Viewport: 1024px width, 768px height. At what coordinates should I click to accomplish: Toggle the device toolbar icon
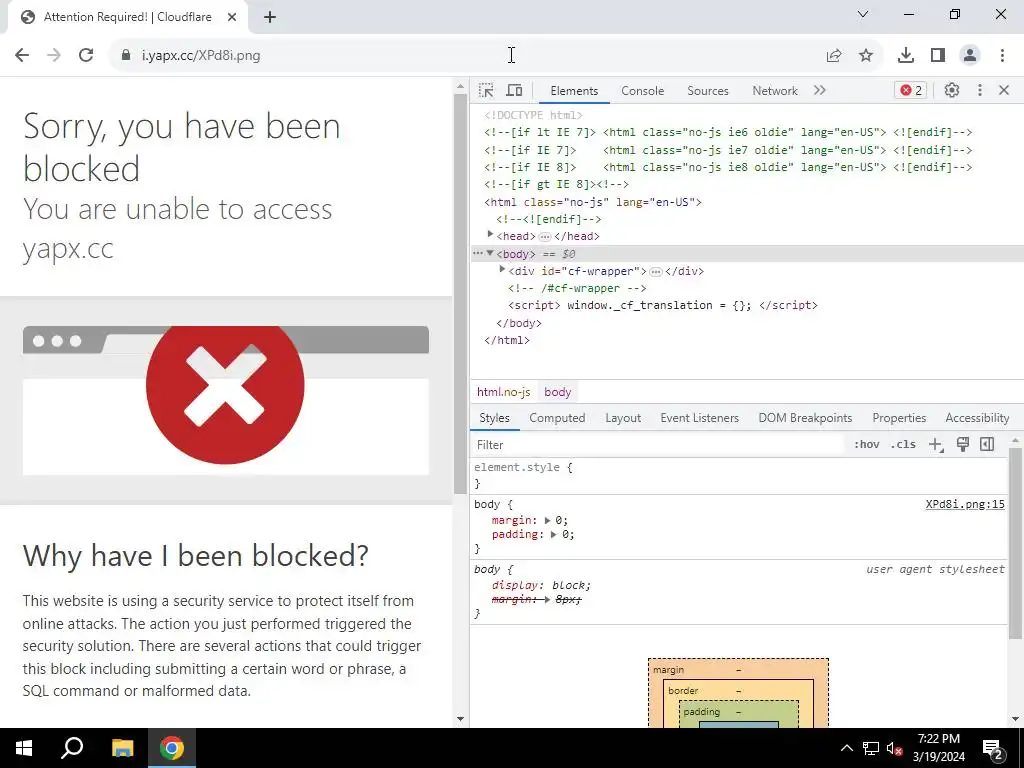pyautogui.click(x=515, y=90)
